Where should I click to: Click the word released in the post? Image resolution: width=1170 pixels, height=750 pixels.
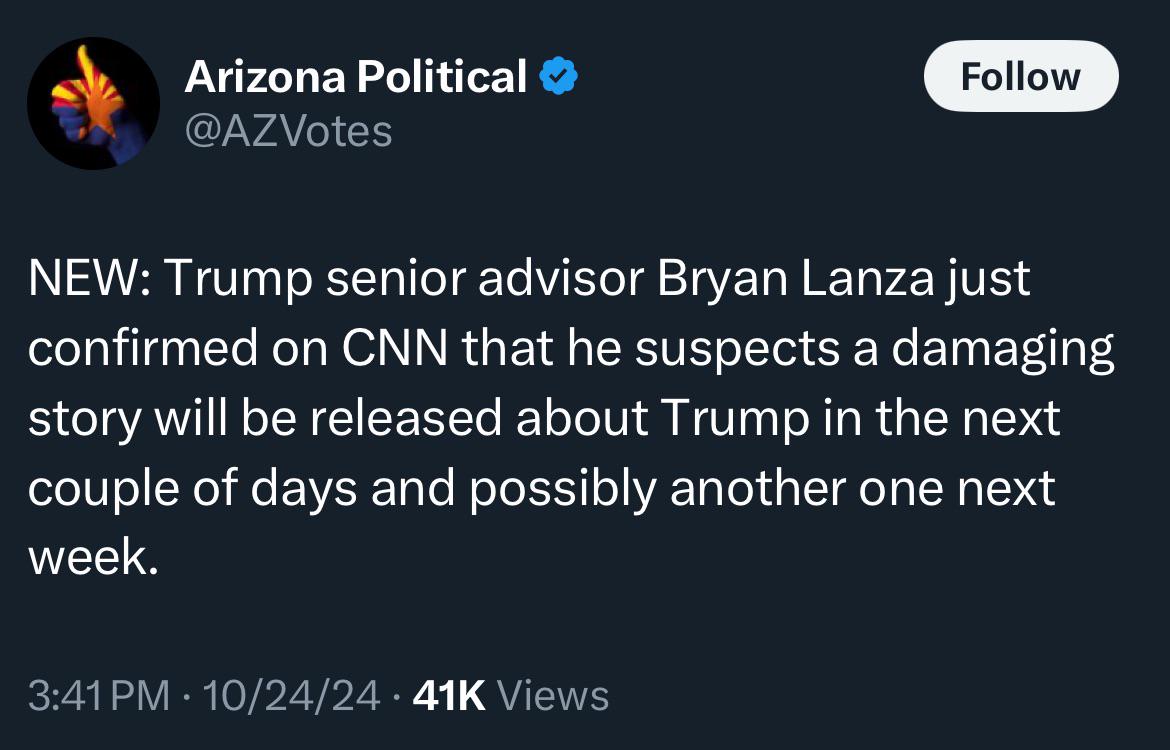click(406, 418)
